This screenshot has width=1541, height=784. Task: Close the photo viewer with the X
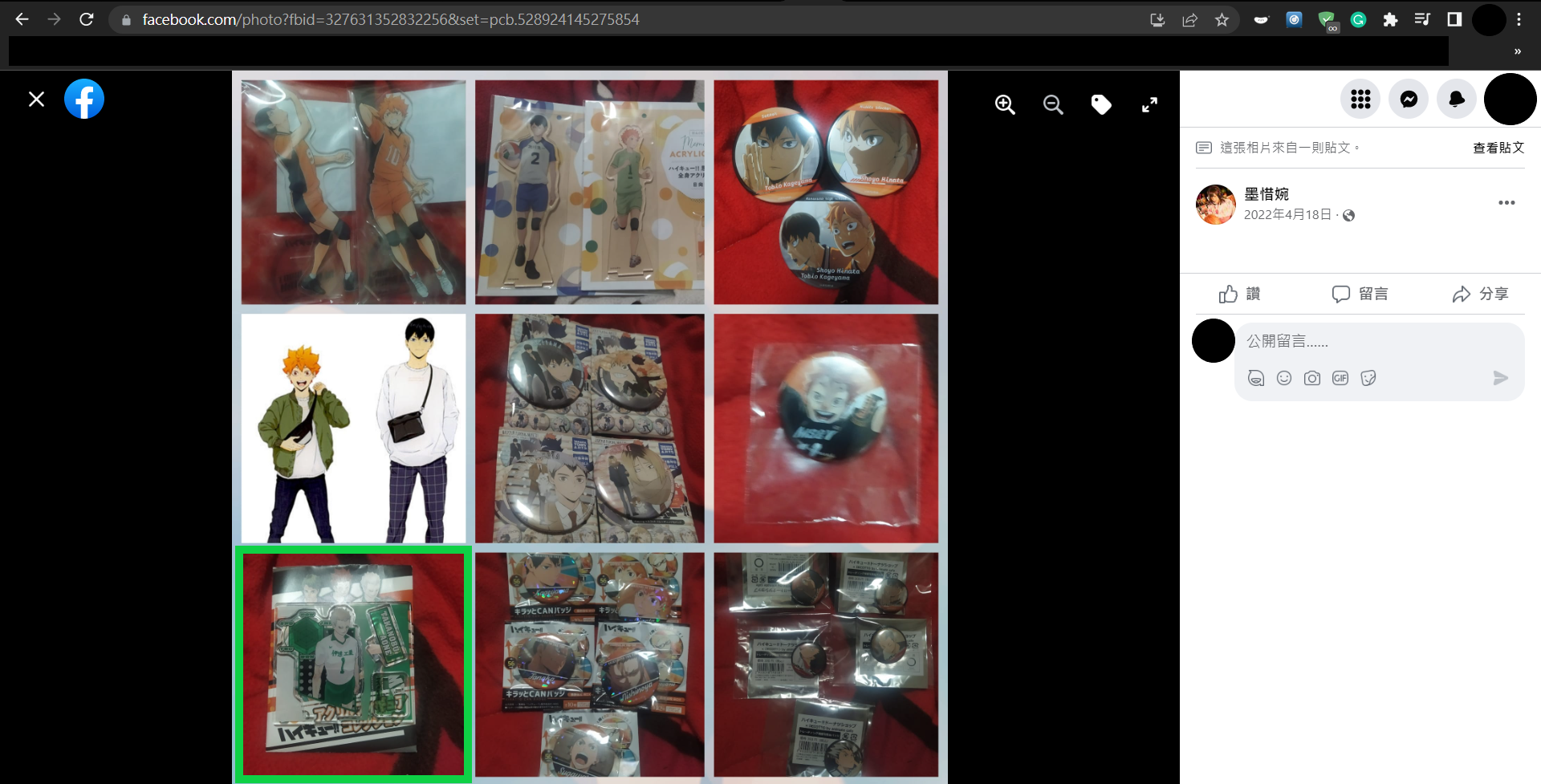36,100
